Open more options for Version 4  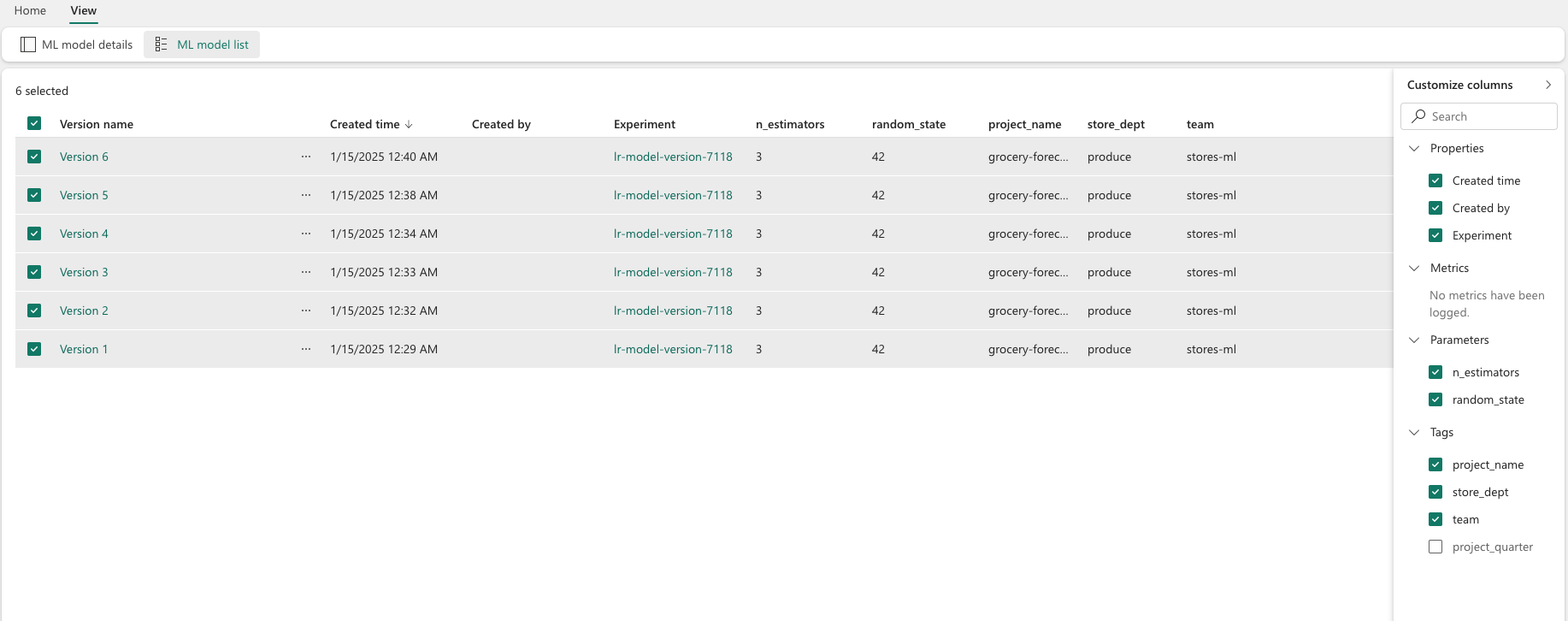(x=306, y=234)
